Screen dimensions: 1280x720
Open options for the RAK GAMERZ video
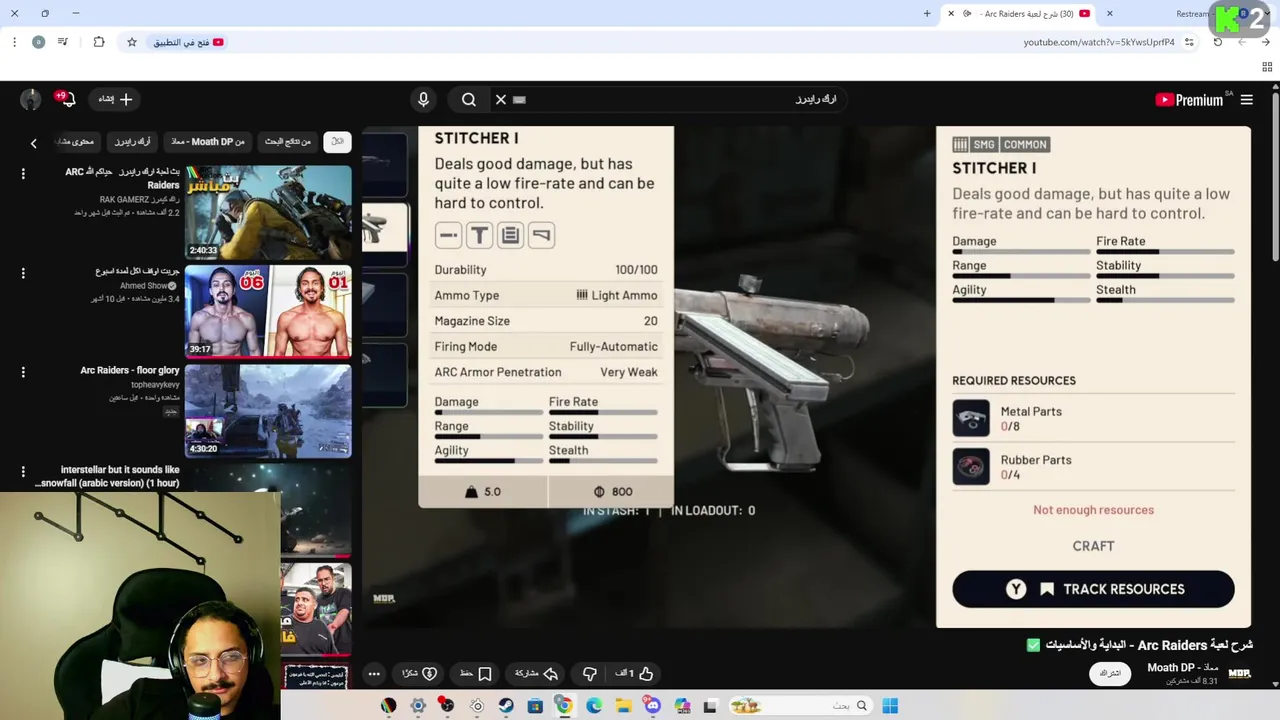(x=23, y=174)
